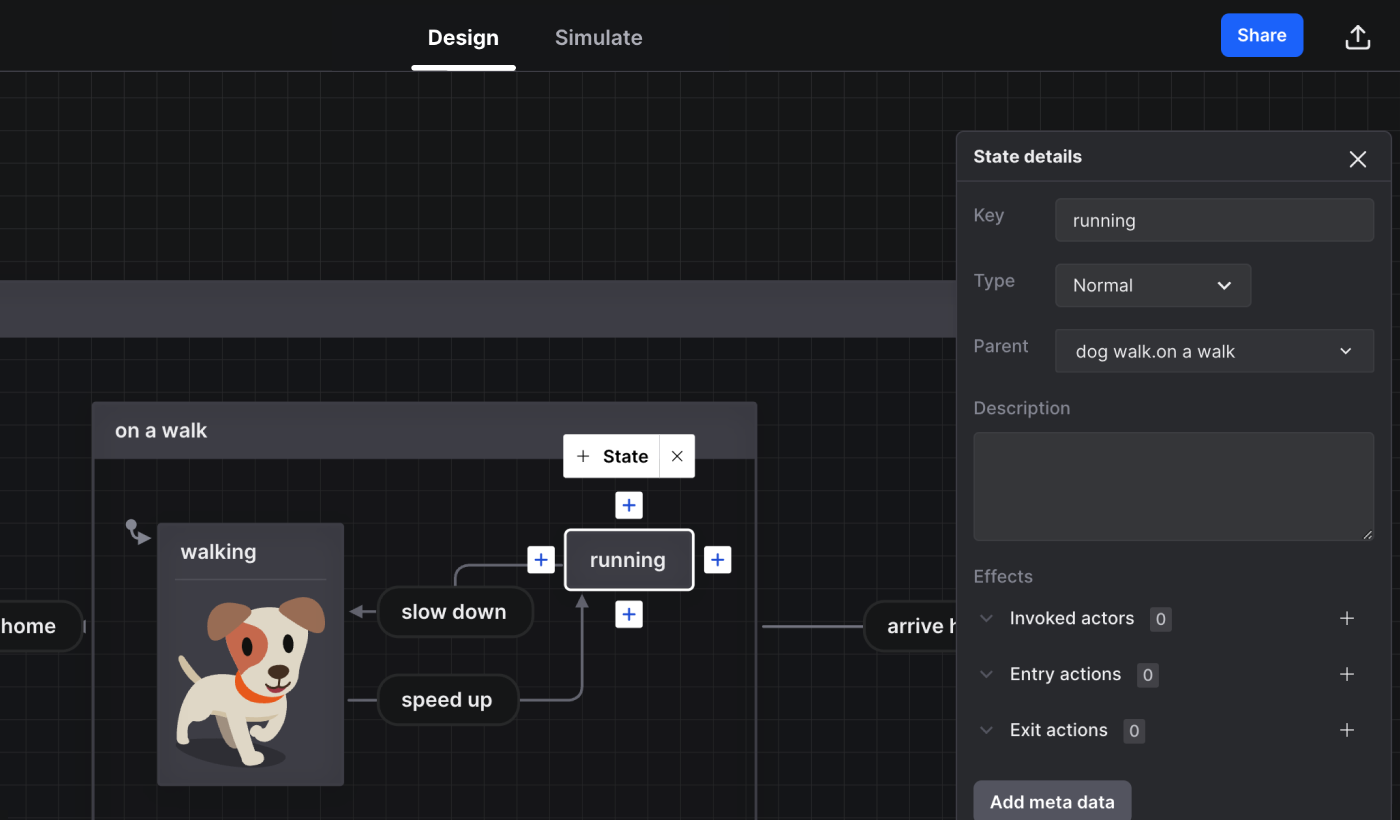
Task: Expand the Exit actions section
Action: [986, 730]
